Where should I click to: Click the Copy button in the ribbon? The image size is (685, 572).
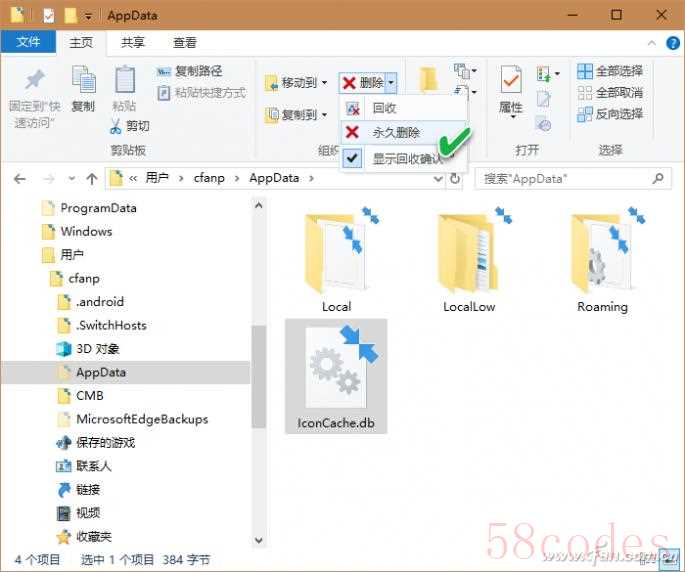point(83,89)
